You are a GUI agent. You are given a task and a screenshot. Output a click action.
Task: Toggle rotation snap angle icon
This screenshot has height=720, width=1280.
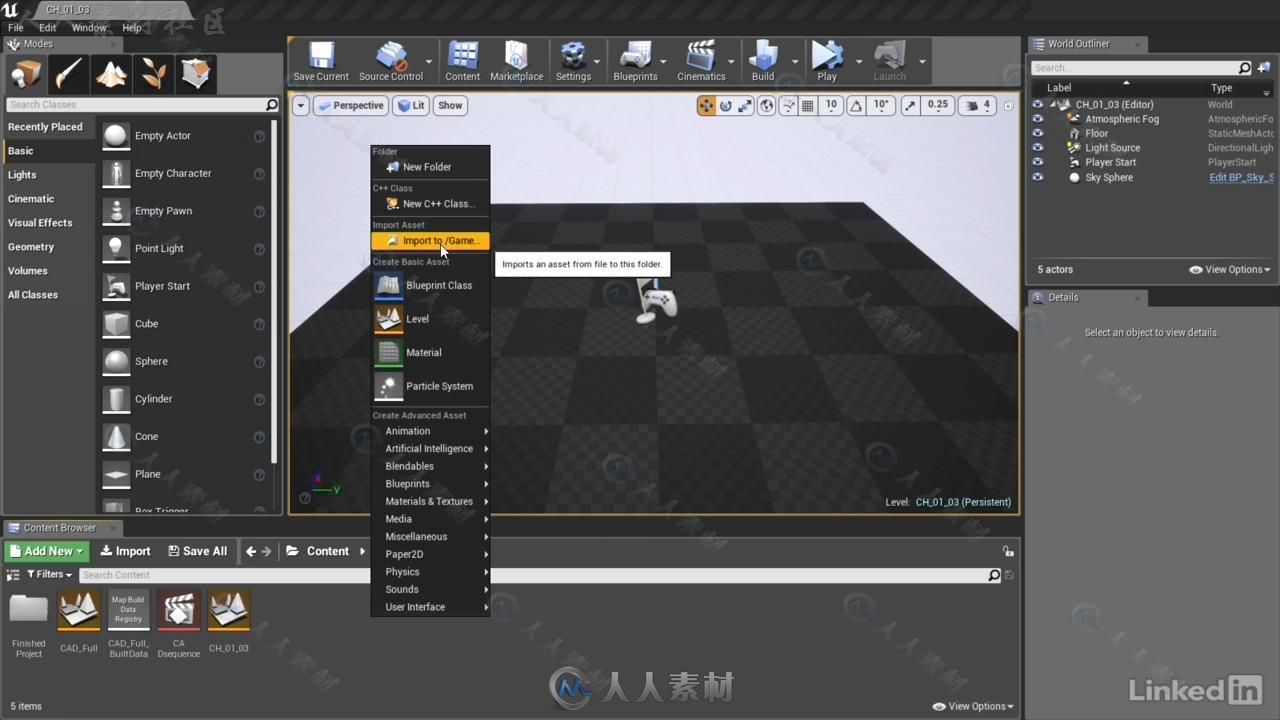tap(856, 105)
